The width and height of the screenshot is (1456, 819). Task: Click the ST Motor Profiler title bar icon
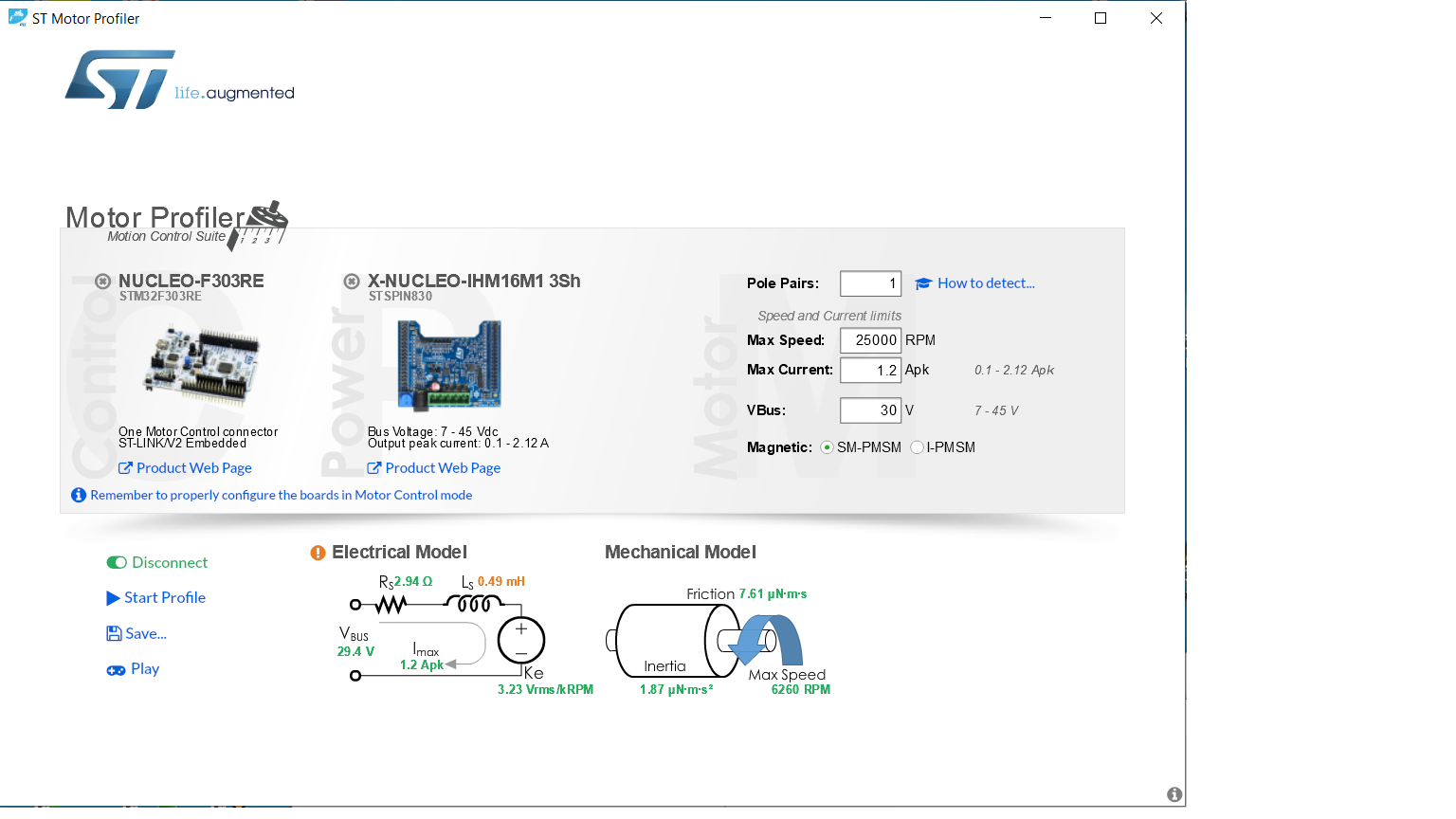[x=17, y=17]
